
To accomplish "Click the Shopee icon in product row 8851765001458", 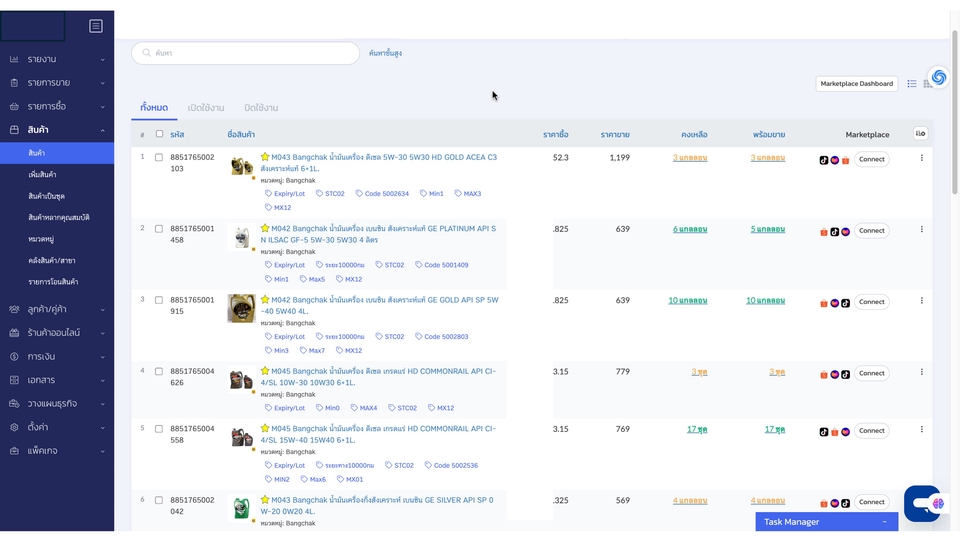I will 823,232.
